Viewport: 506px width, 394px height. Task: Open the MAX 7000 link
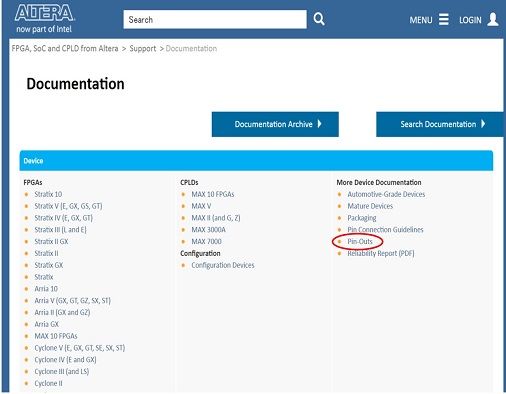click(x=206, y=241)
